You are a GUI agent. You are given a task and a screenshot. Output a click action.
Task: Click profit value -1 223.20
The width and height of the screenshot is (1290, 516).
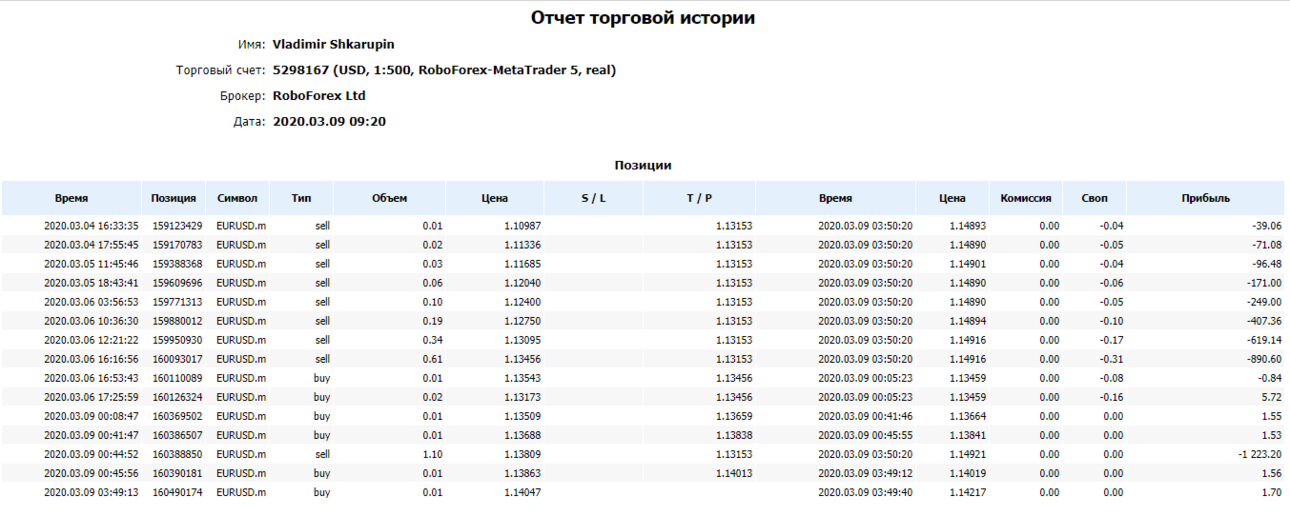[1258, 454]
